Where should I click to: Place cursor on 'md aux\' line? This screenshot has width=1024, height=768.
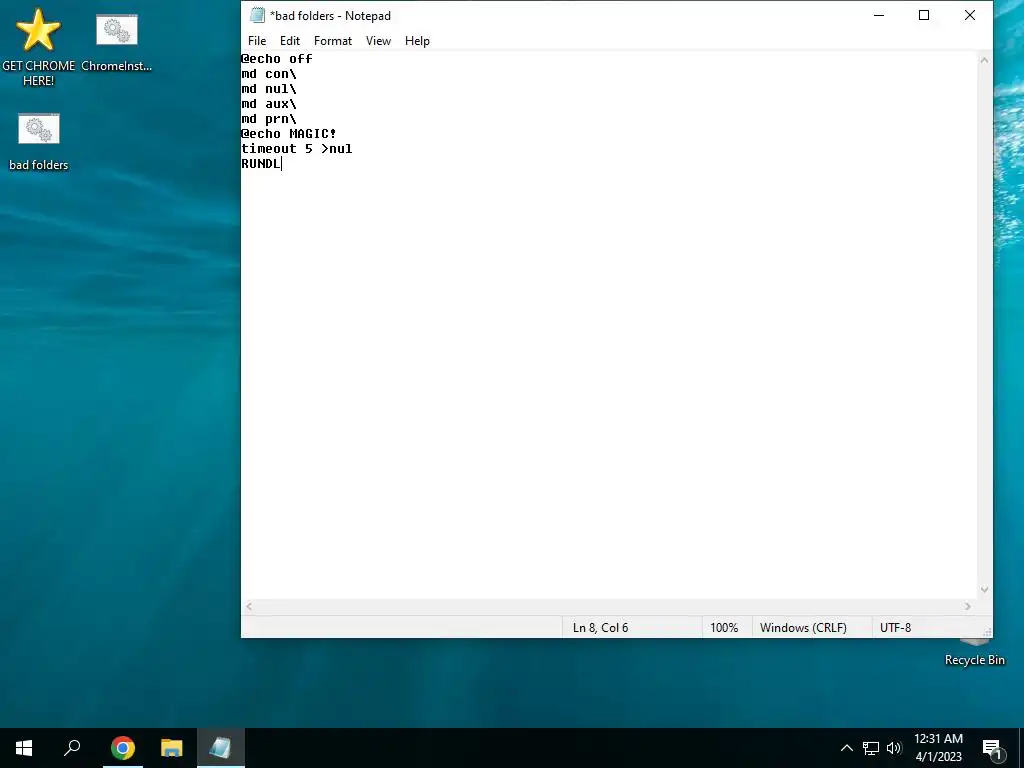click(x=269, y=104)
